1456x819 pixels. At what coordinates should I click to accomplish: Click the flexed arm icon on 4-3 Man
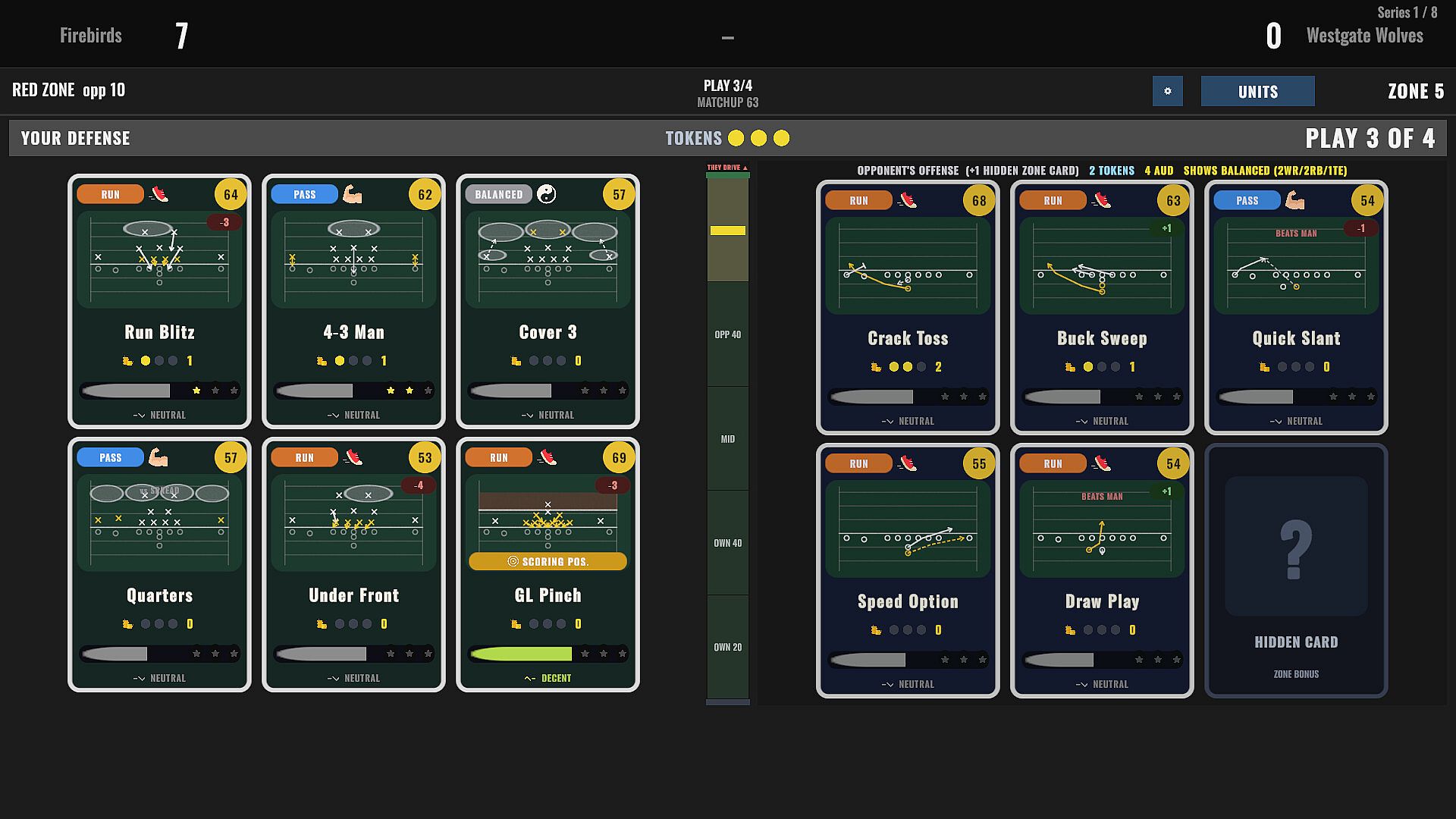353,194
